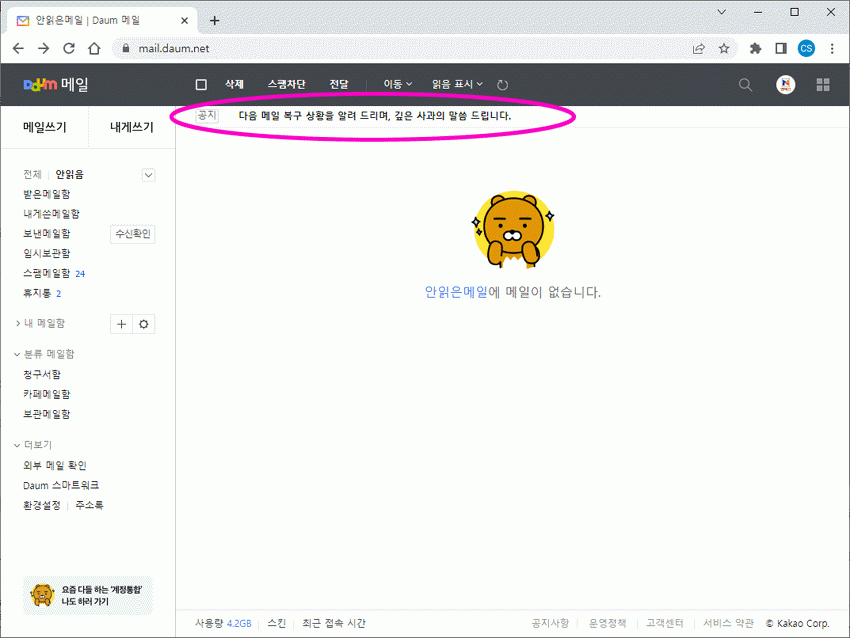Open 휴지통 folder
Viewport: 850px width, 638px height.
coord(37,293)
